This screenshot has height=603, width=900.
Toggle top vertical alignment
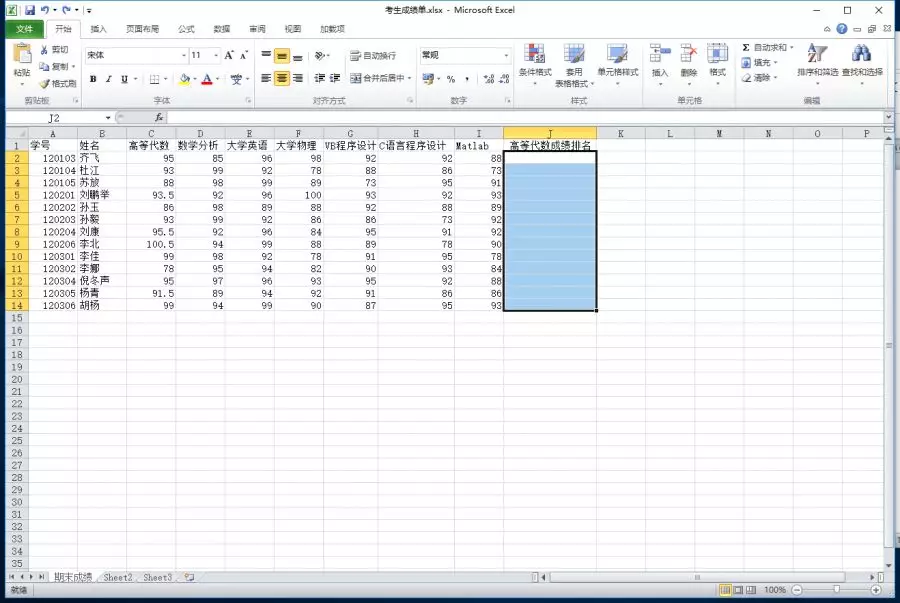click(x=266, y=56)
